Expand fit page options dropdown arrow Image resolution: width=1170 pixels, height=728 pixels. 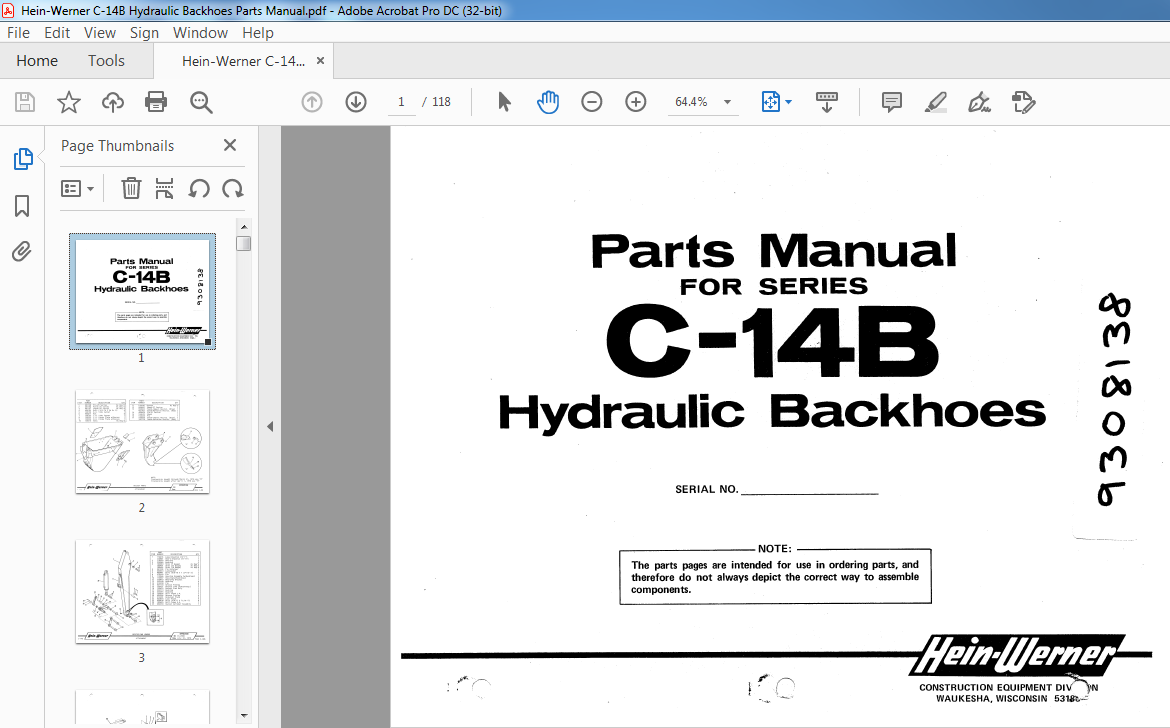point(789,102)
